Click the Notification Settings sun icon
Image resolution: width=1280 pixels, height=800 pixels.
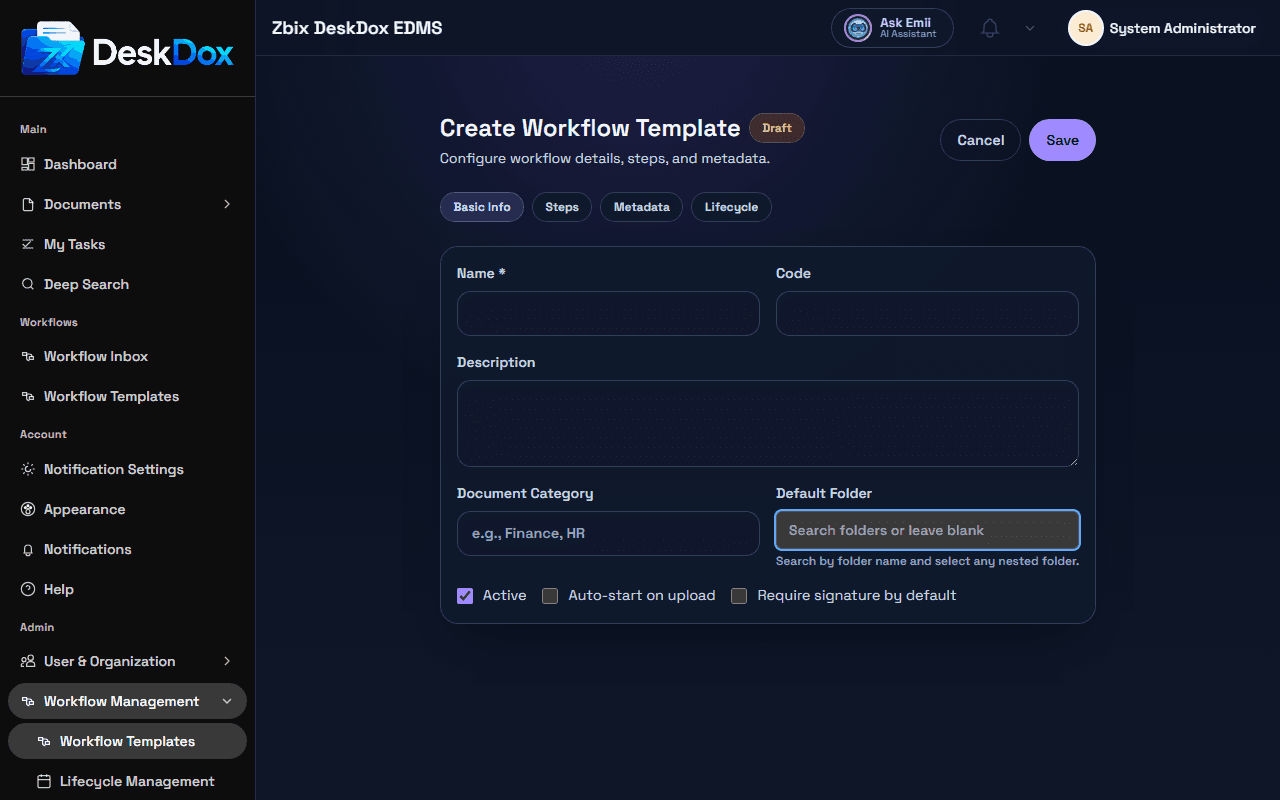click(x=28, y=469)
